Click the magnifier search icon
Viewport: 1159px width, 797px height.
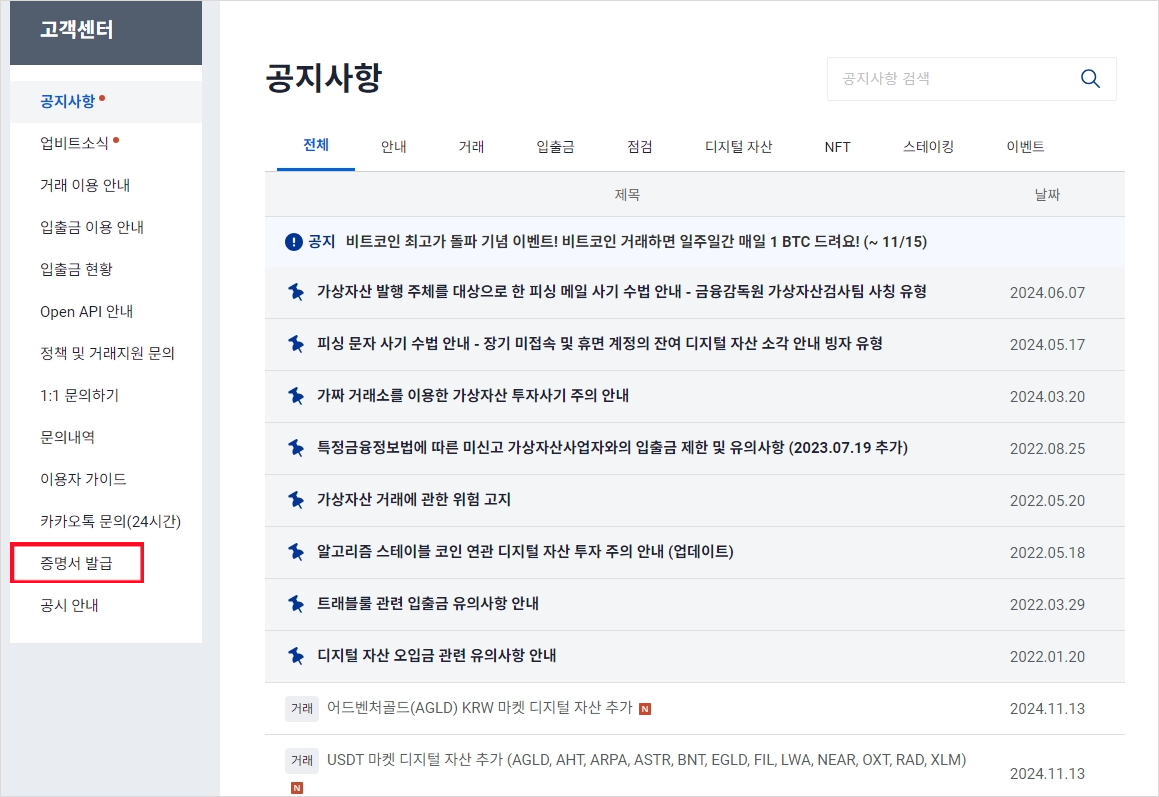coord(1090,78)
